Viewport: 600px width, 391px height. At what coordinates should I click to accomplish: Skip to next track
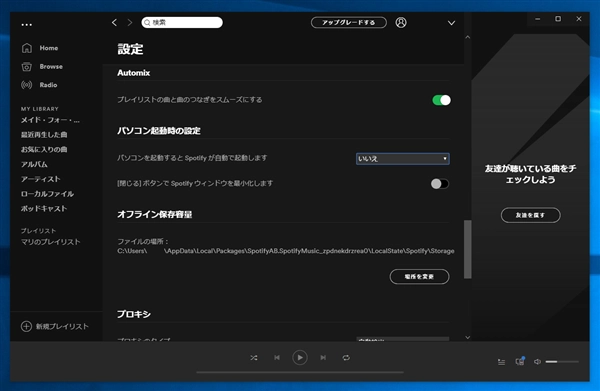tap(323, 358)
